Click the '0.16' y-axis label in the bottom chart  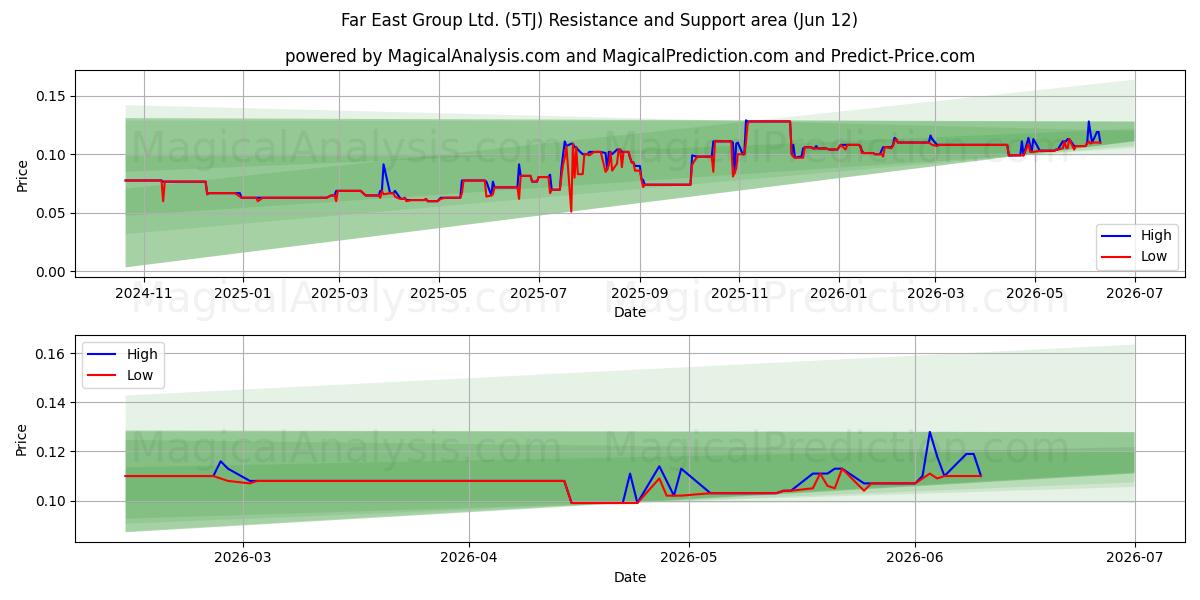coord(50,354)
